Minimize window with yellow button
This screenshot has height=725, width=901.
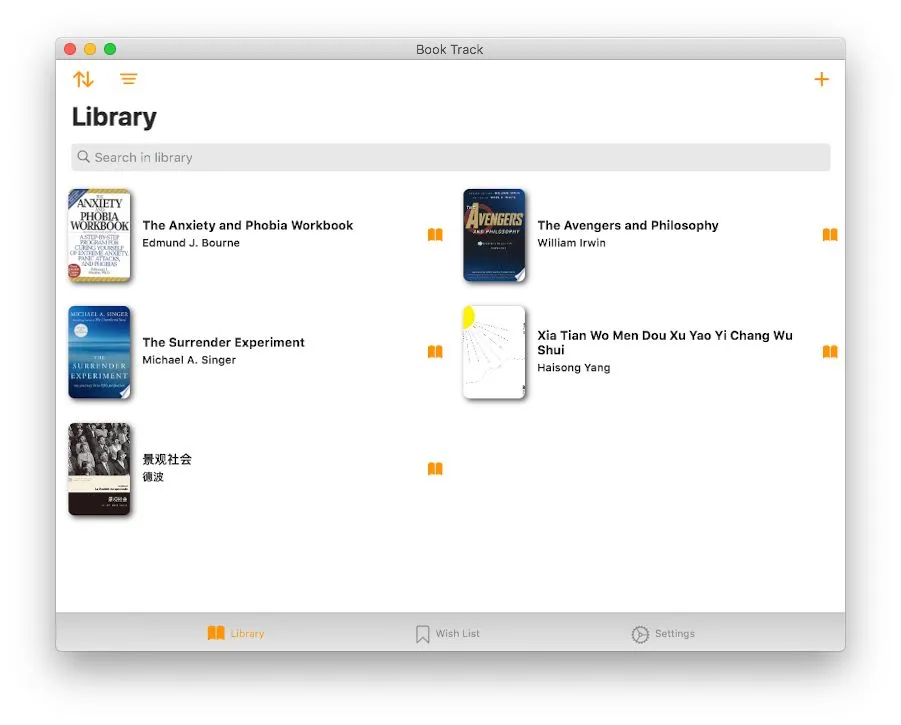click(90, 49)
